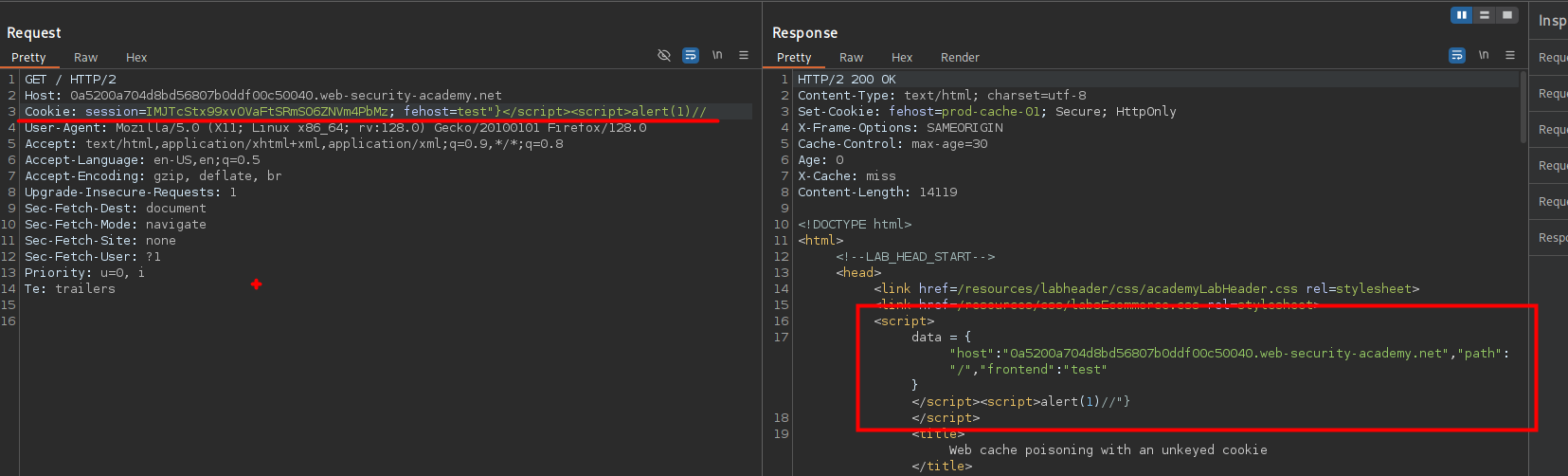Select Hex tab in Response panel
1568x476 pixels.
(x=902, y=58)
